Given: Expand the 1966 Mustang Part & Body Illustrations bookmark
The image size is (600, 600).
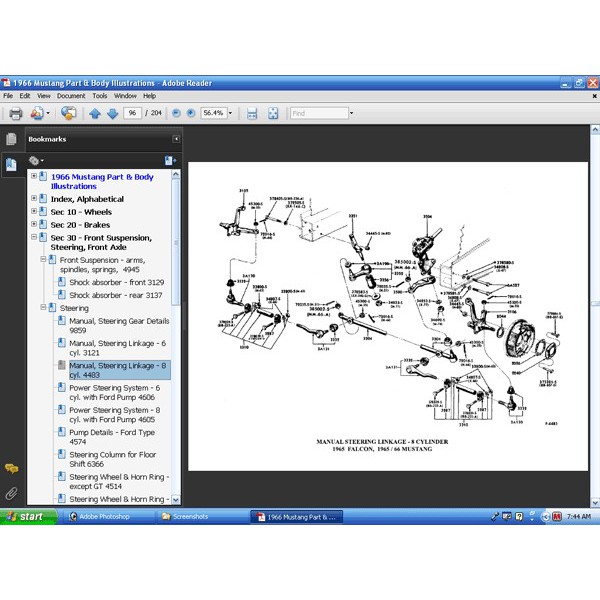Looking at the screenshot, I should click(34, 176).
